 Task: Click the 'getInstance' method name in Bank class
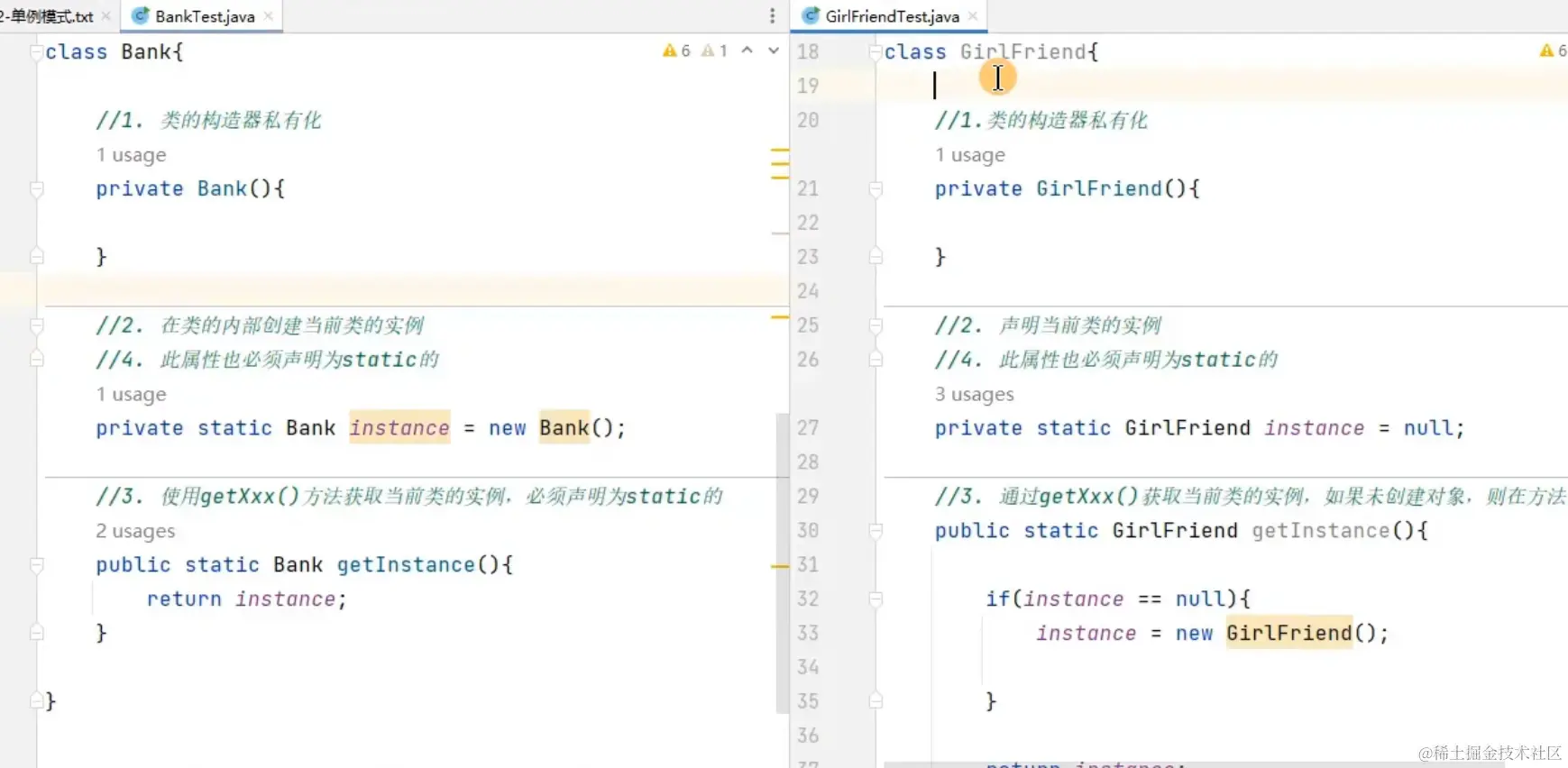(406, 565)
